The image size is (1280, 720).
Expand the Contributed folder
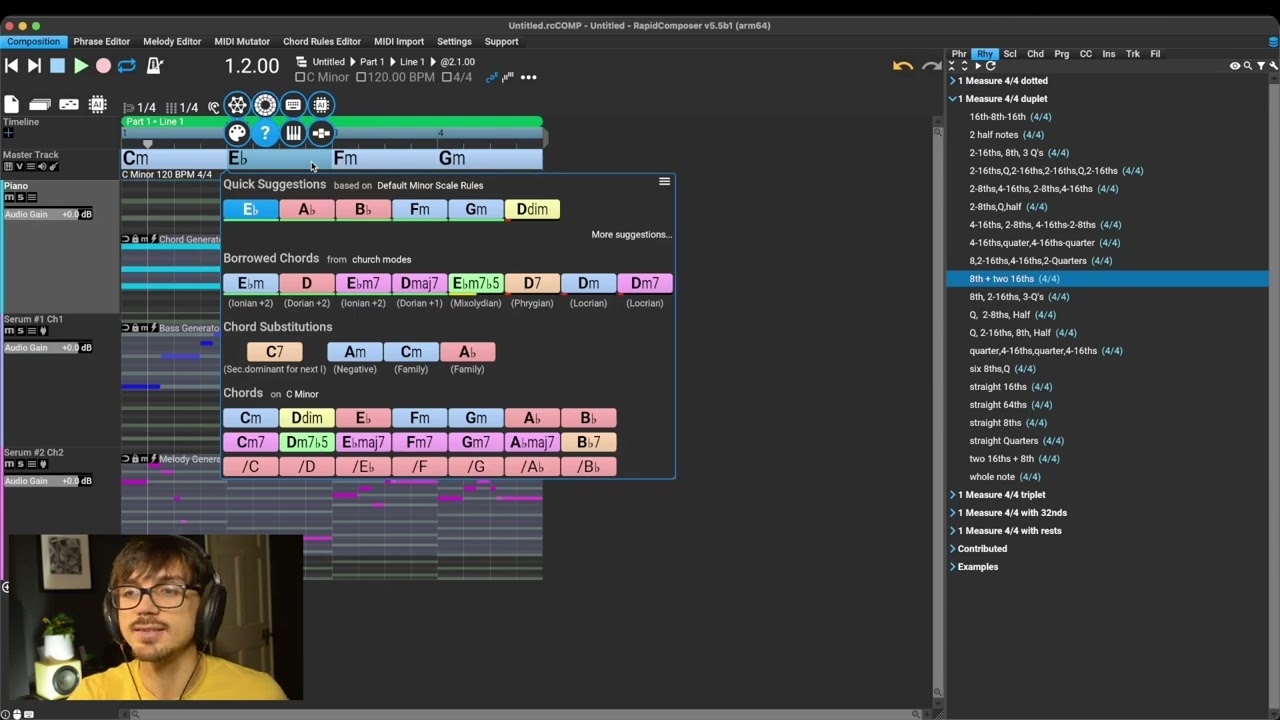click(x=953, y=549)
